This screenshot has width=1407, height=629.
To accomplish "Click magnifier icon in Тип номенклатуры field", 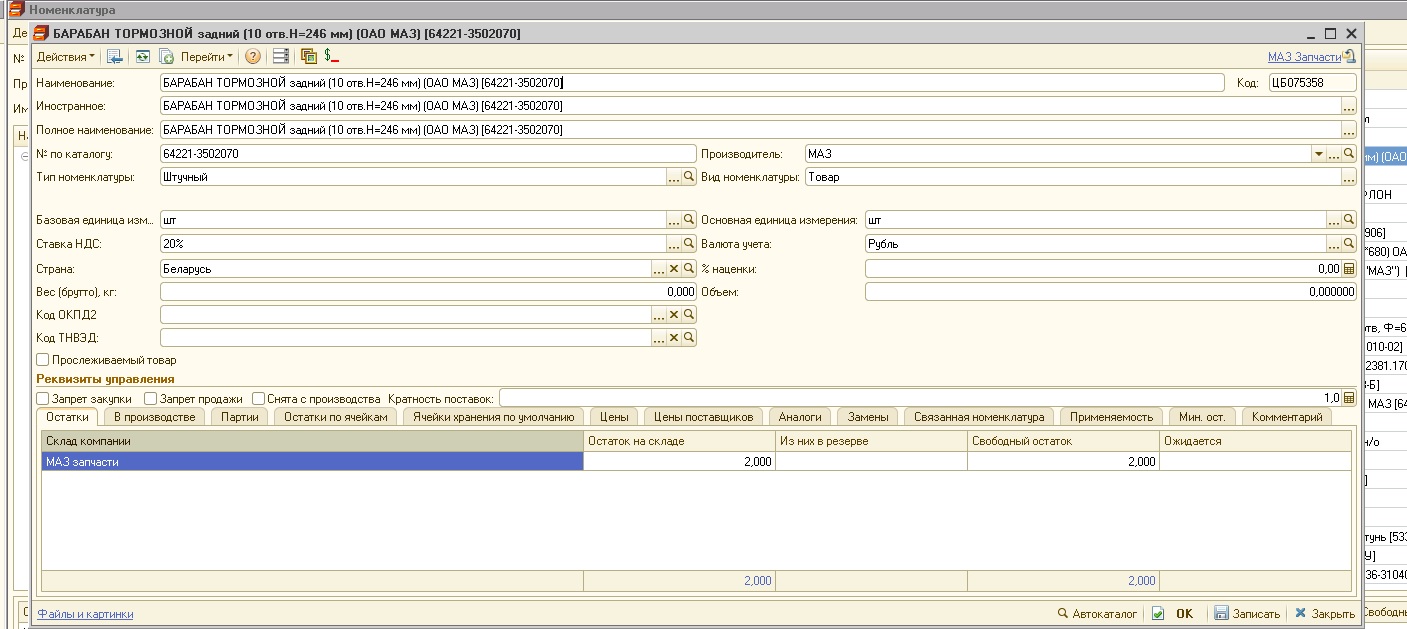I will [689, 177].
